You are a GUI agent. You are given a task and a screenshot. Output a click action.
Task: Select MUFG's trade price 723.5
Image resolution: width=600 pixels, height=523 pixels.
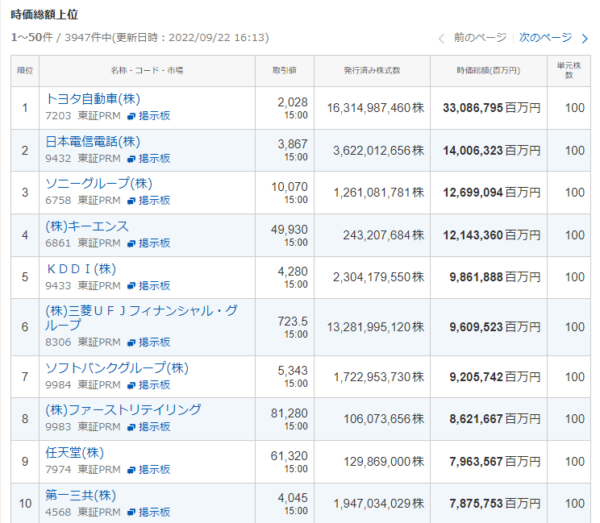click(x=293, y=321)
